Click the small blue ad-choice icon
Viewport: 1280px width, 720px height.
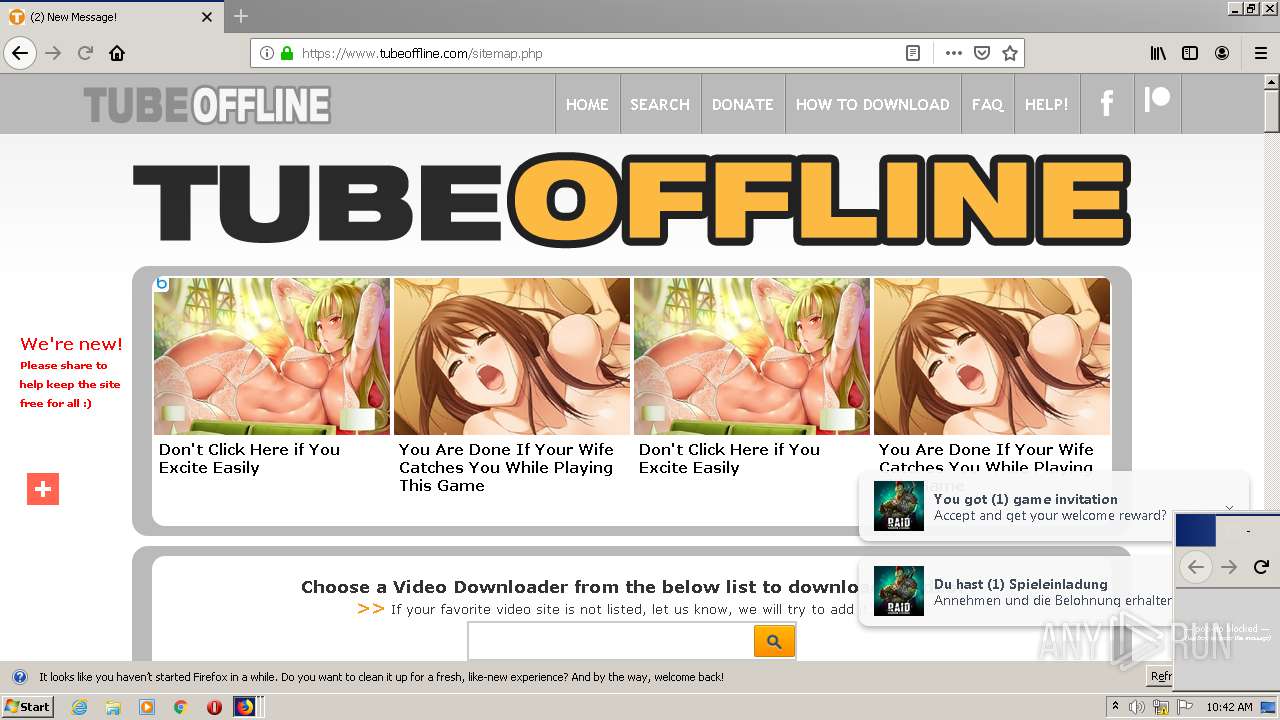click(x=161, y=284)
